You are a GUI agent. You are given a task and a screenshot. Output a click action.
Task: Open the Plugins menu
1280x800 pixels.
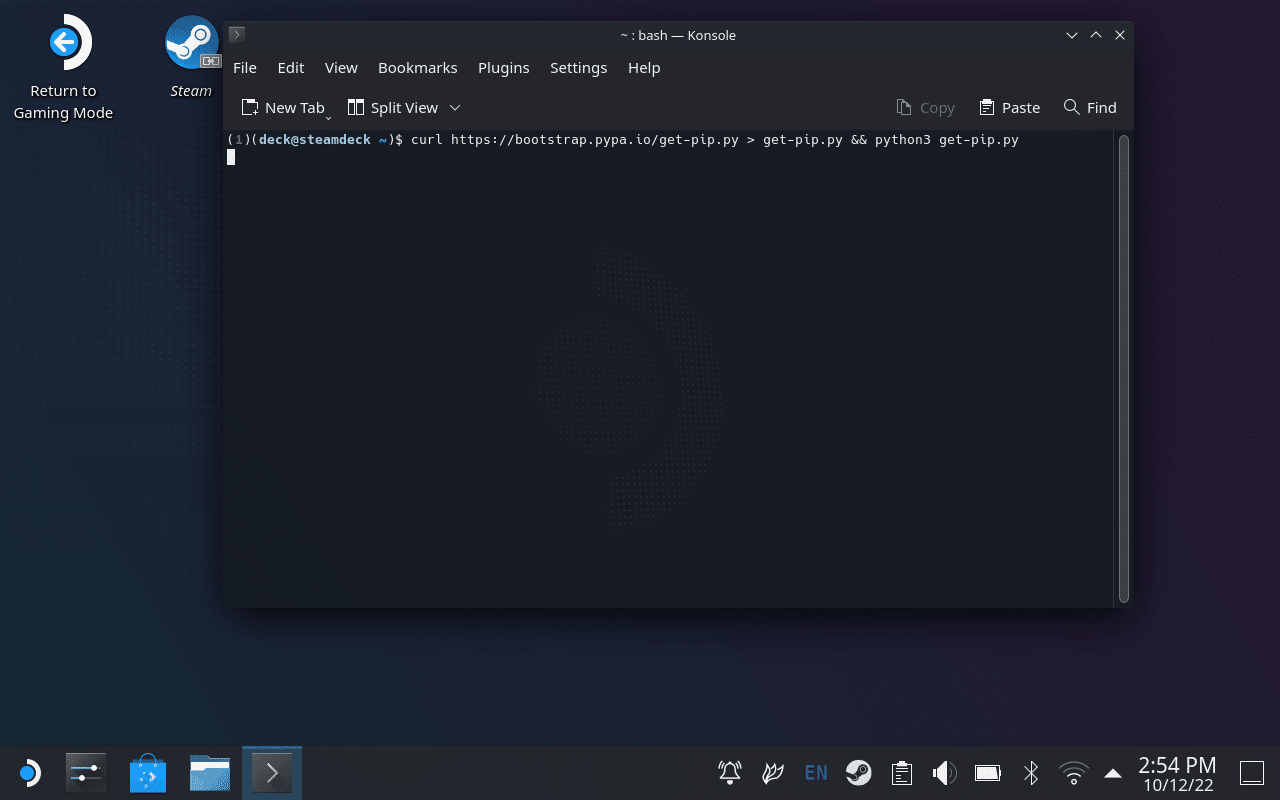[x=503, y=68]
